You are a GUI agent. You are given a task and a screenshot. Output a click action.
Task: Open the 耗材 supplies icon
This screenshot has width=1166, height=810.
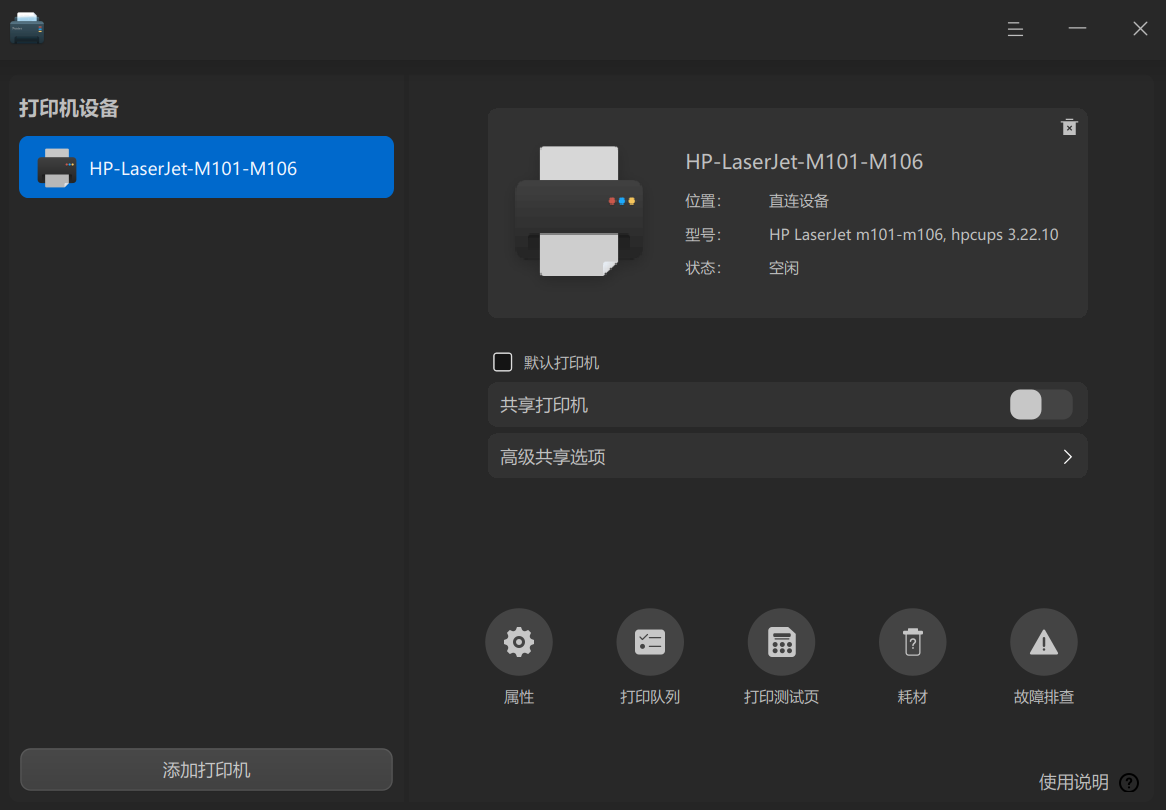pyautogui.click(x=912, y=642)
